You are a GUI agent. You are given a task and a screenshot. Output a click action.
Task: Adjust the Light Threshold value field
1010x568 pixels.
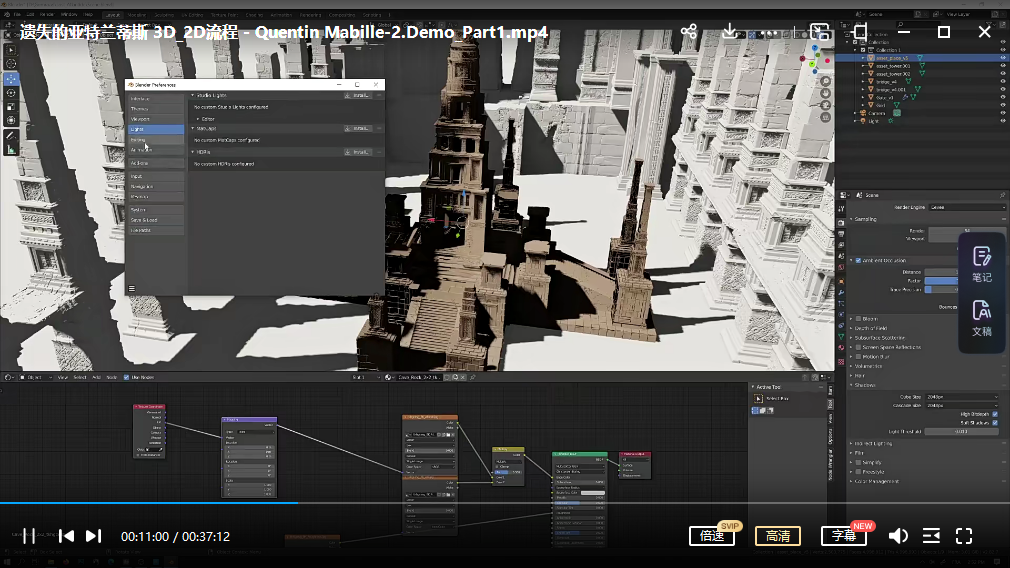coord(962,431)
